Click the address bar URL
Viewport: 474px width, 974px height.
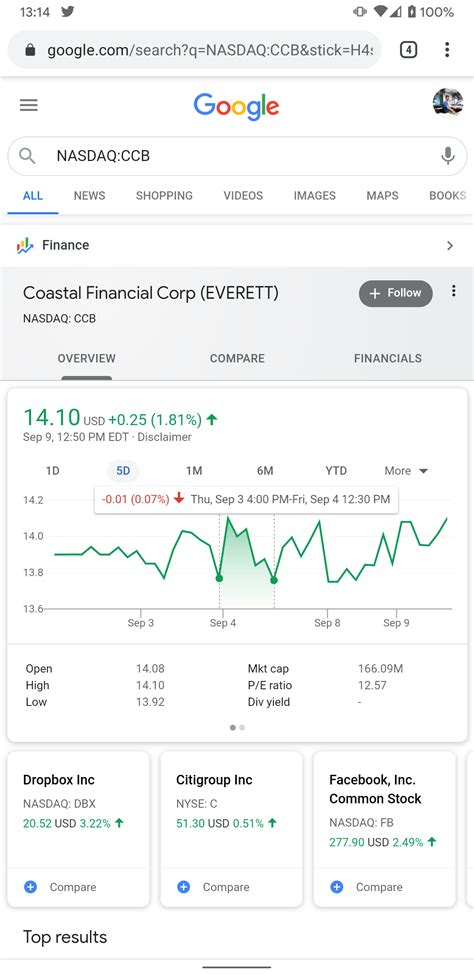[209, 50]
